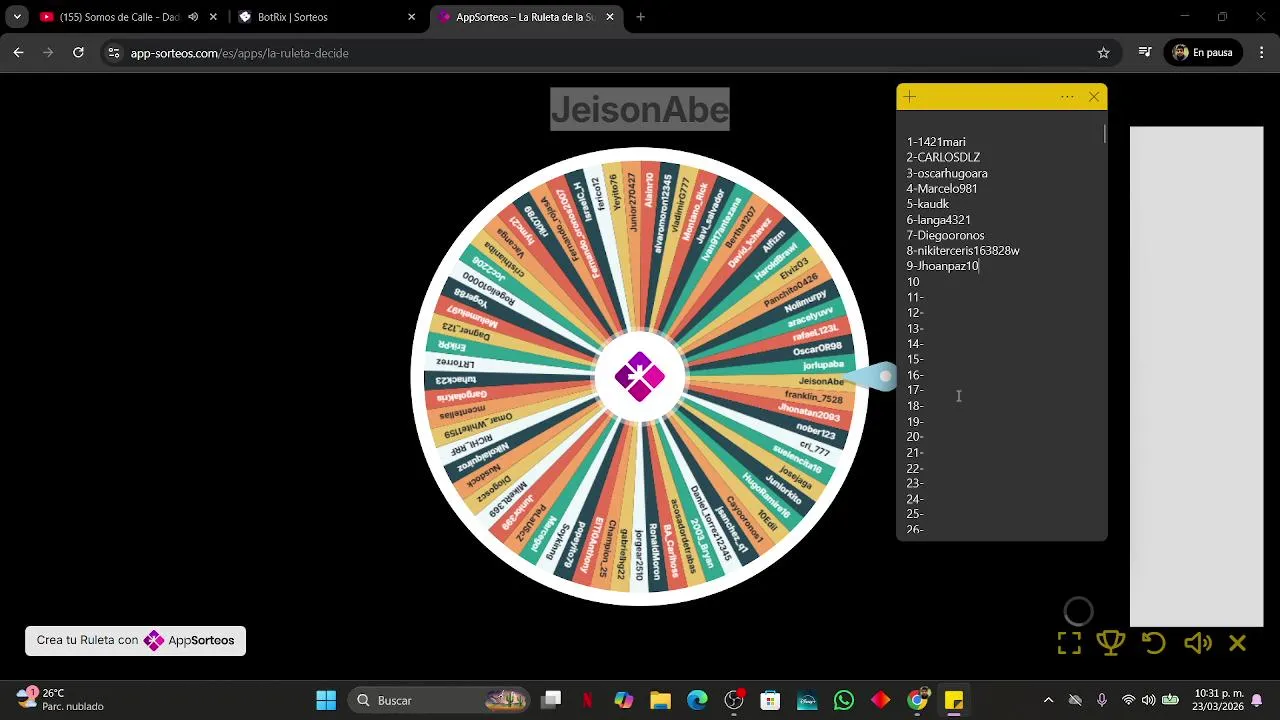
Task: Add a new sticky note with plus
Action: [910, 97]
